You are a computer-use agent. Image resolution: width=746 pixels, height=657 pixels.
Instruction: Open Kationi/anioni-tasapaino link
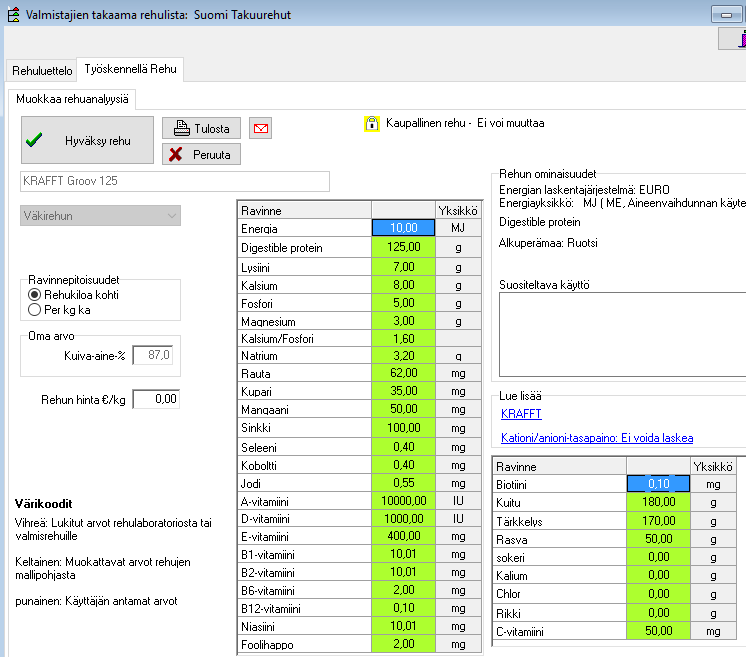597,438
